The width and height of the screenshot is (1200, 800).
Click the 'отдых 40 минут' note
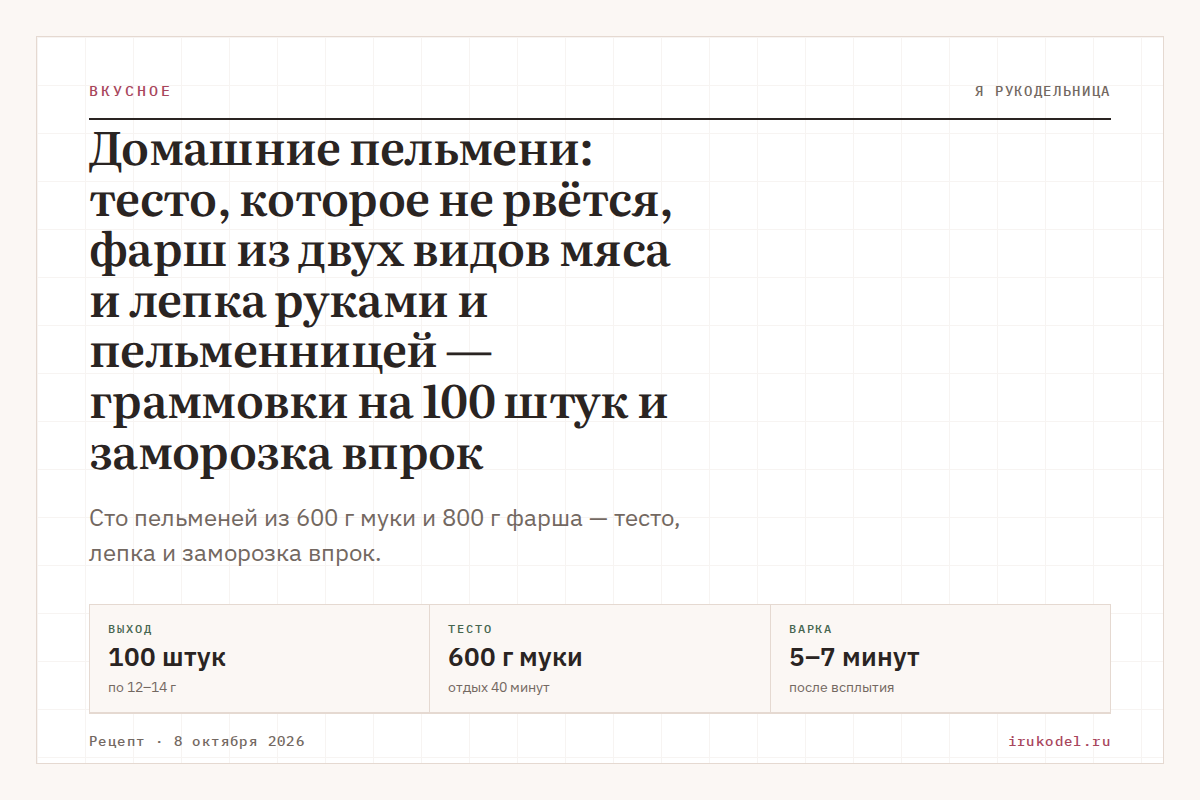click(x=499, y=688)
